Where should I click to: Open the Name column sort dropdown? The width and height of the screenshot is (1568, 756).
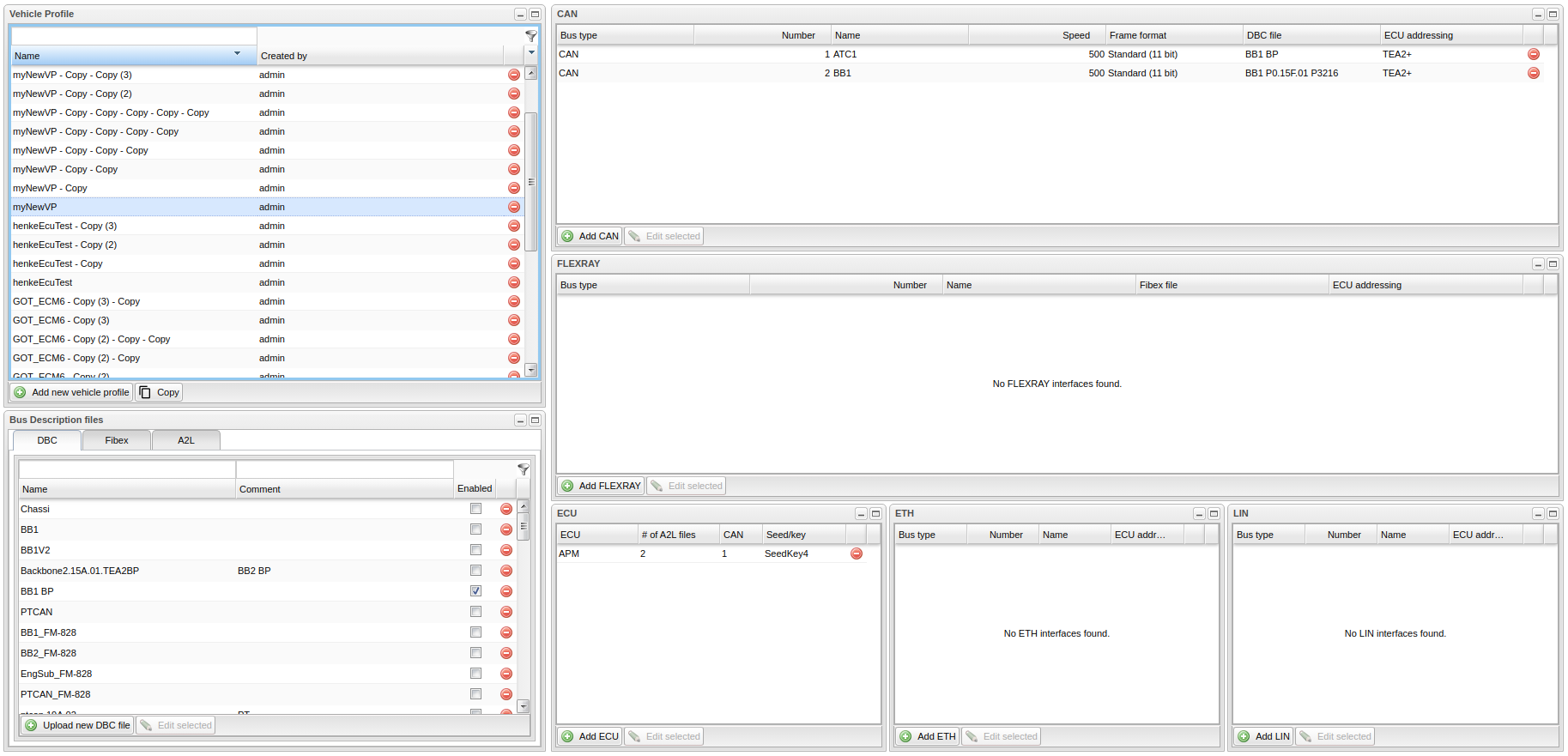click(x=238, y=54)
